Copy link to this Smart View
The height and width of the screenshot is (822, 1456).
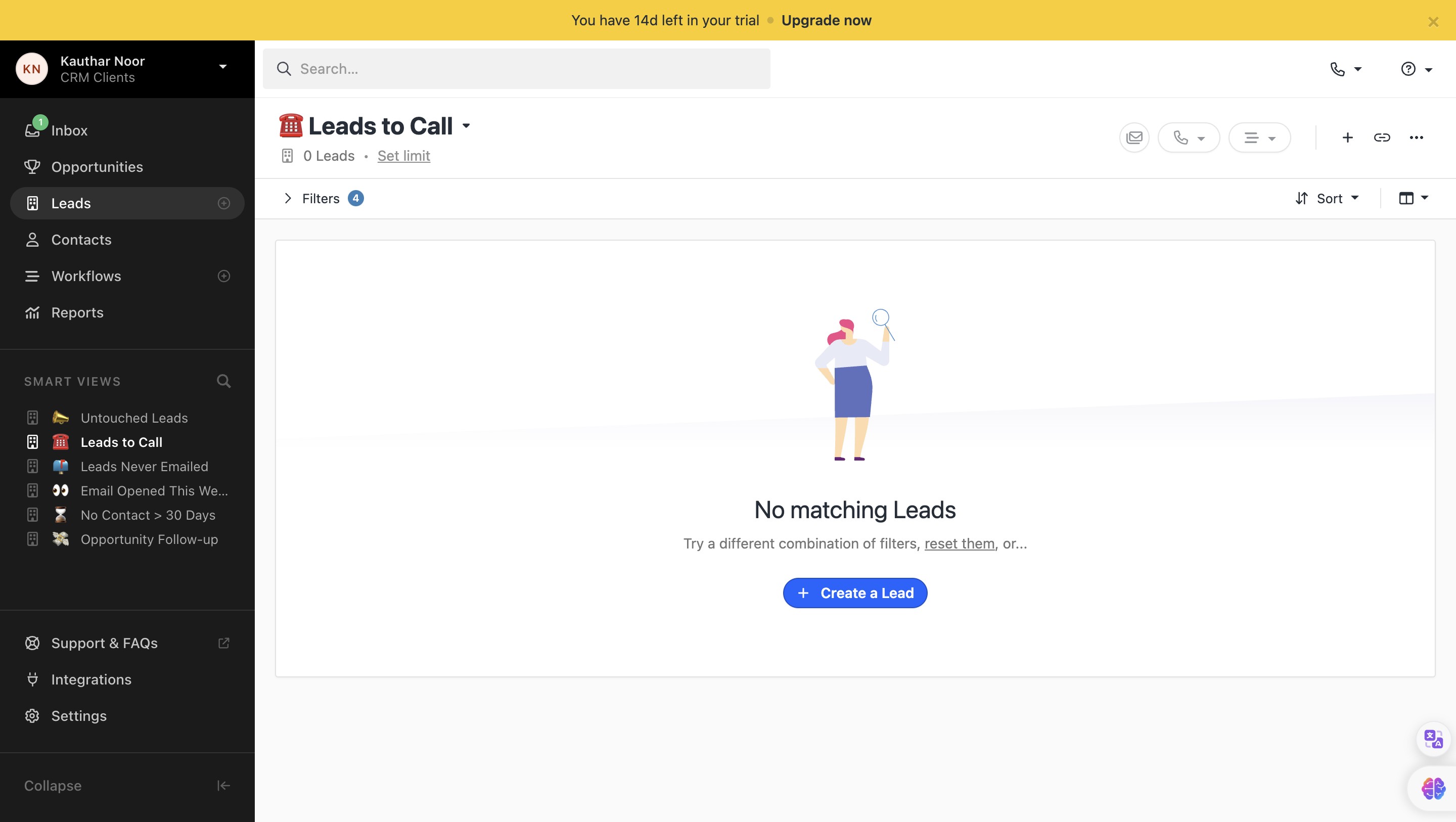click(x=1381, y=138)
